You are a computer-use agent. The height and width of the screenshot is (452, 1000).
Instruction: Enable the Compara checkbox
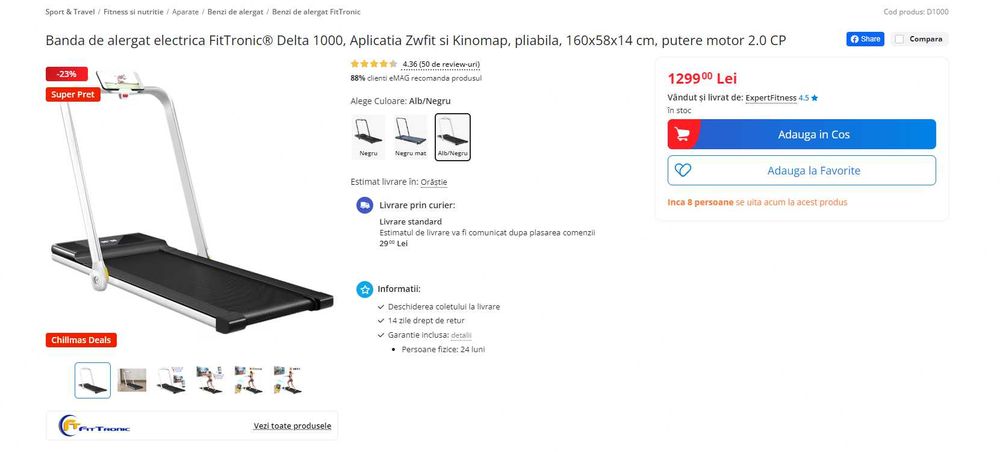point(899,39)
